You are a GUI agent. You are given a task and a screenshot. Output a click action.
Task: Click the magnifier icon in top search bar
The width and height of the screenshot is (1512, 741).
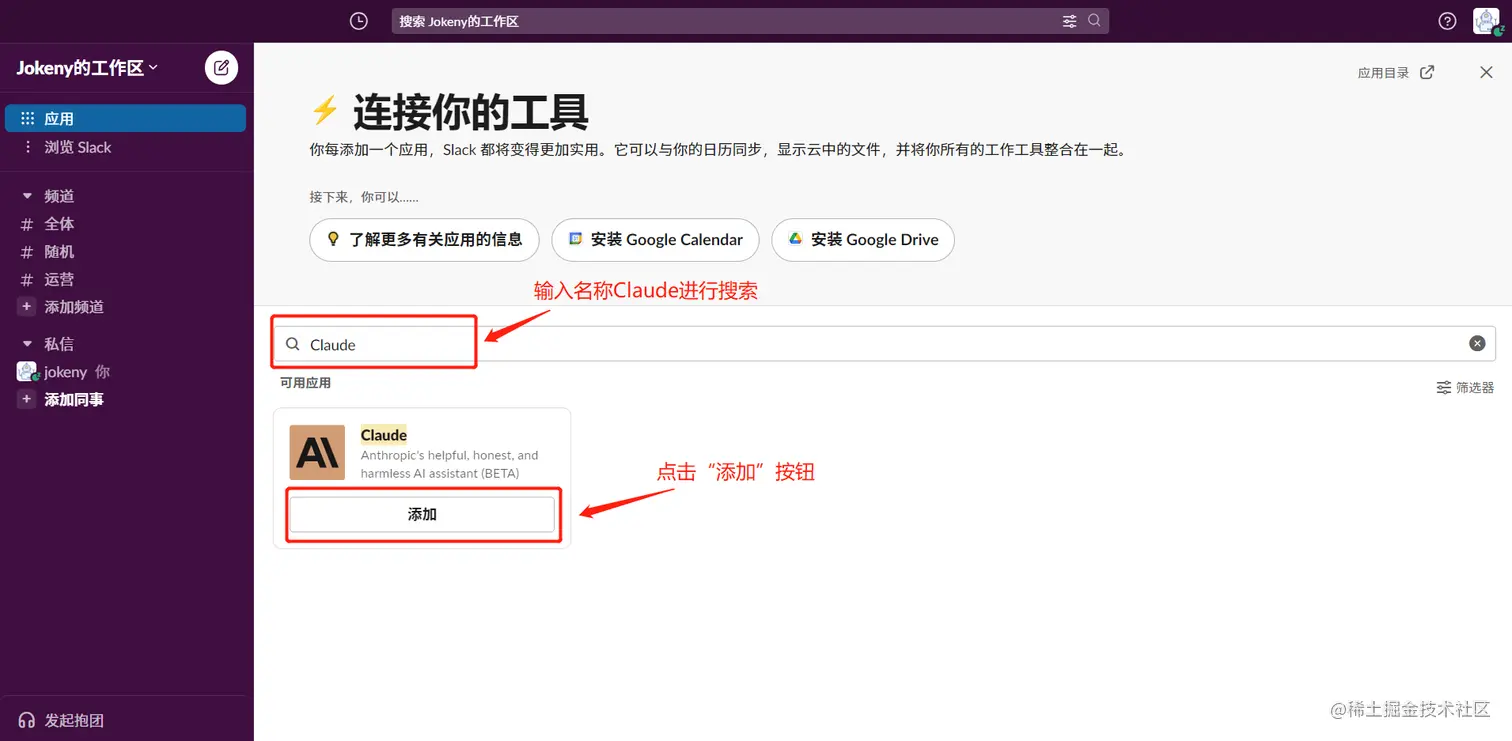click(1094, 21)
